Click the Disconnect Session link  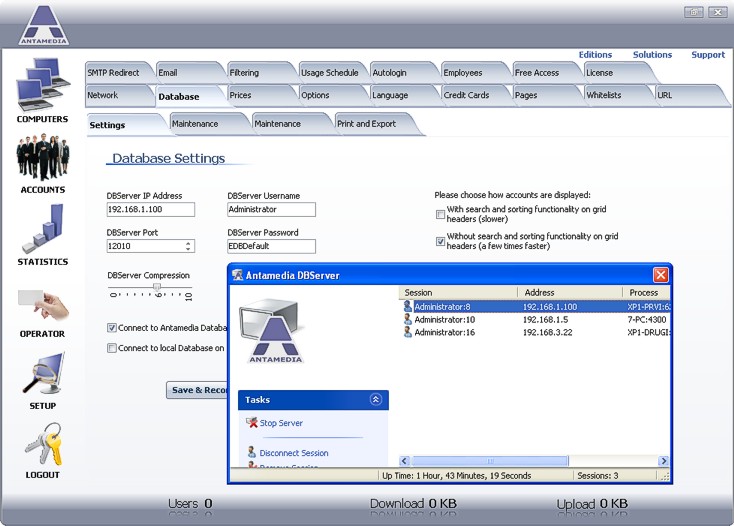pyautogui.click(x=294, y=453)
